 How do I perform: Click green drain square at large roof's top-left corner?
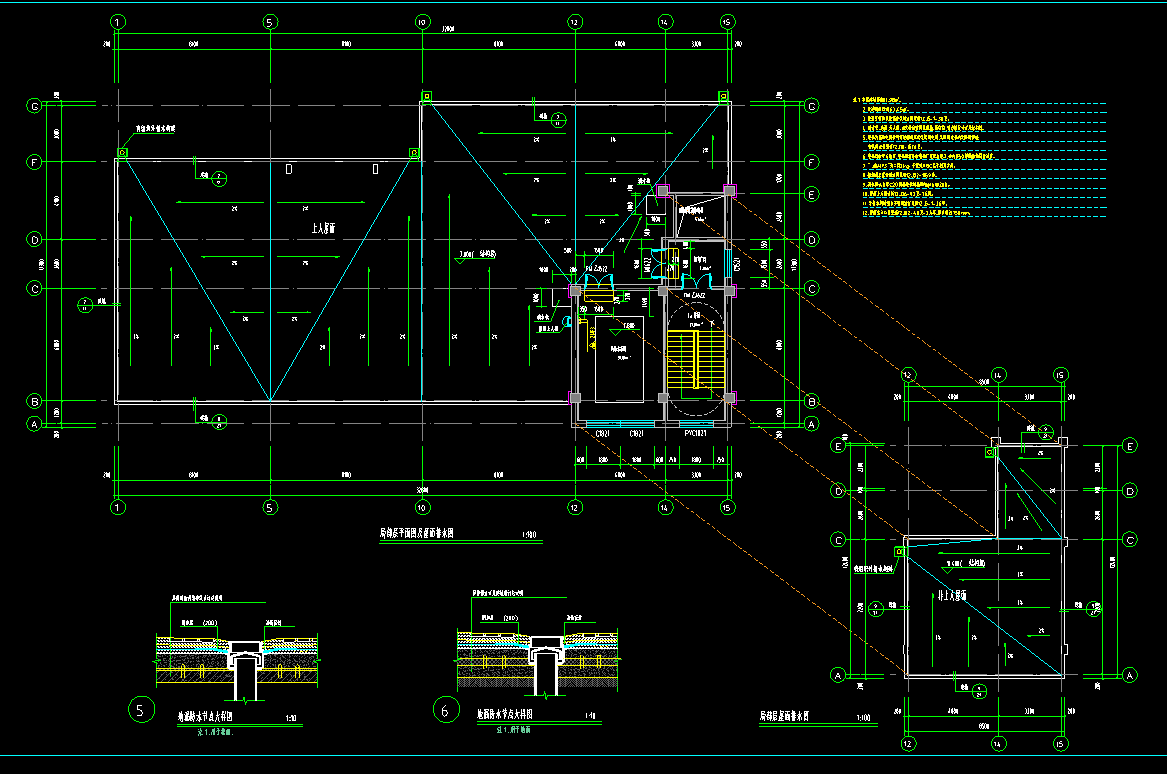[x=123, y=153]
